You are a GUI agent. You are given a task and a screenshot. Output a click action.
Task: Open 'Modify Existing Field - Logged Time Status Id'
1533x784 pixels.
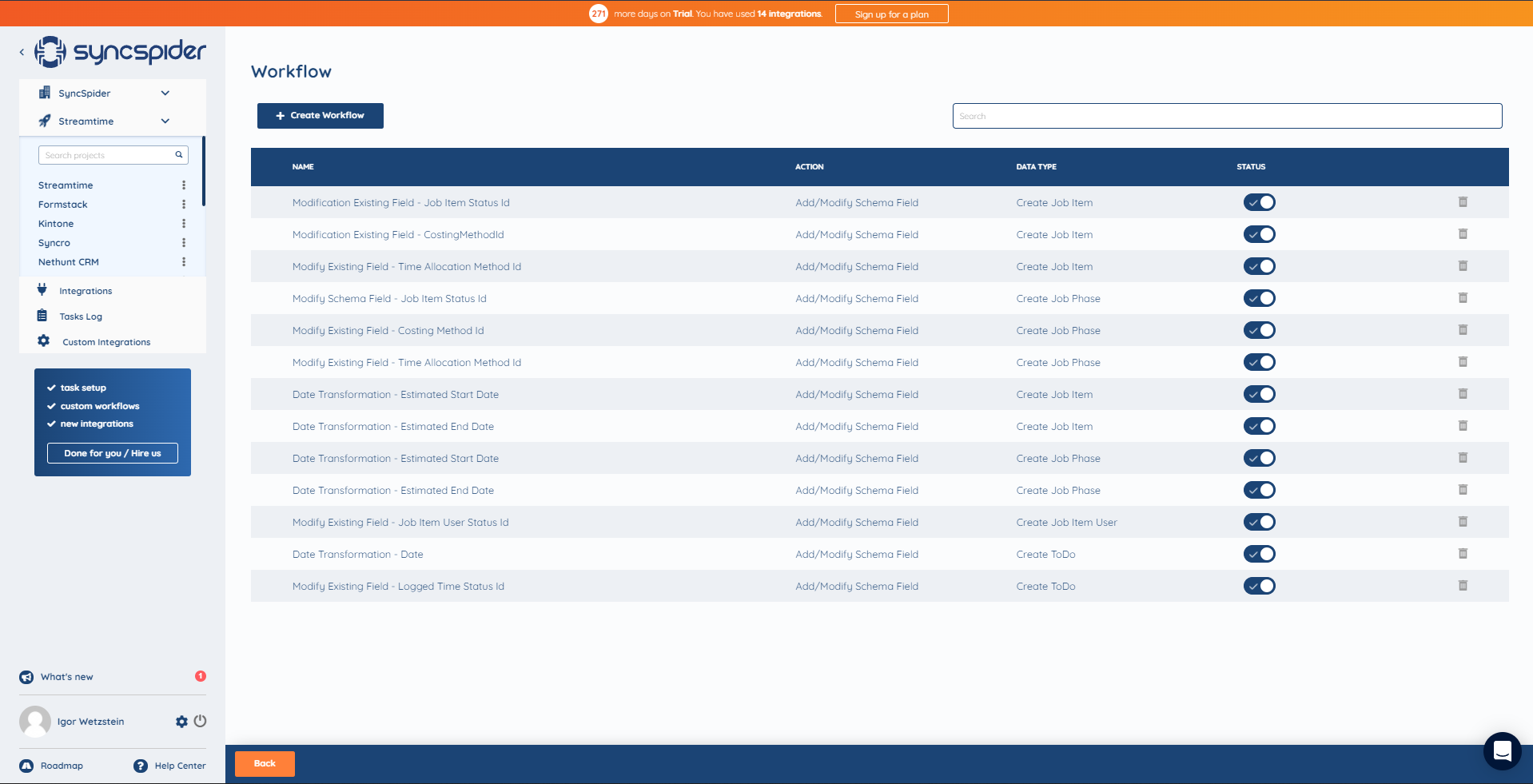click(x=398, y=586)
